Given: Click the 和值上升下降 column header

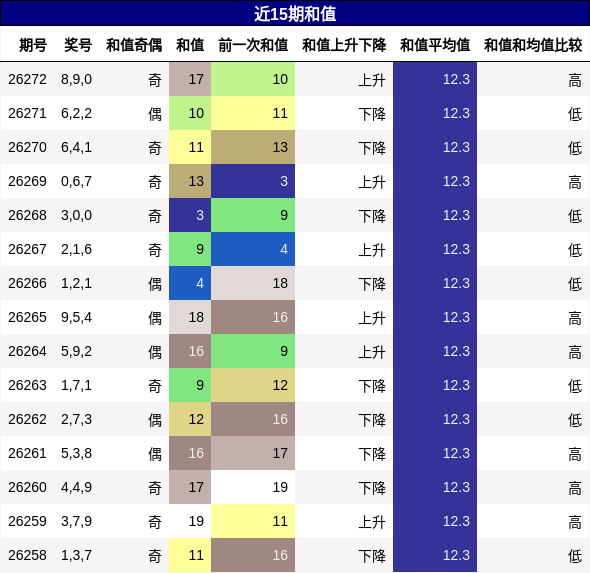Looking at the screenshot, I should point(344,45).
